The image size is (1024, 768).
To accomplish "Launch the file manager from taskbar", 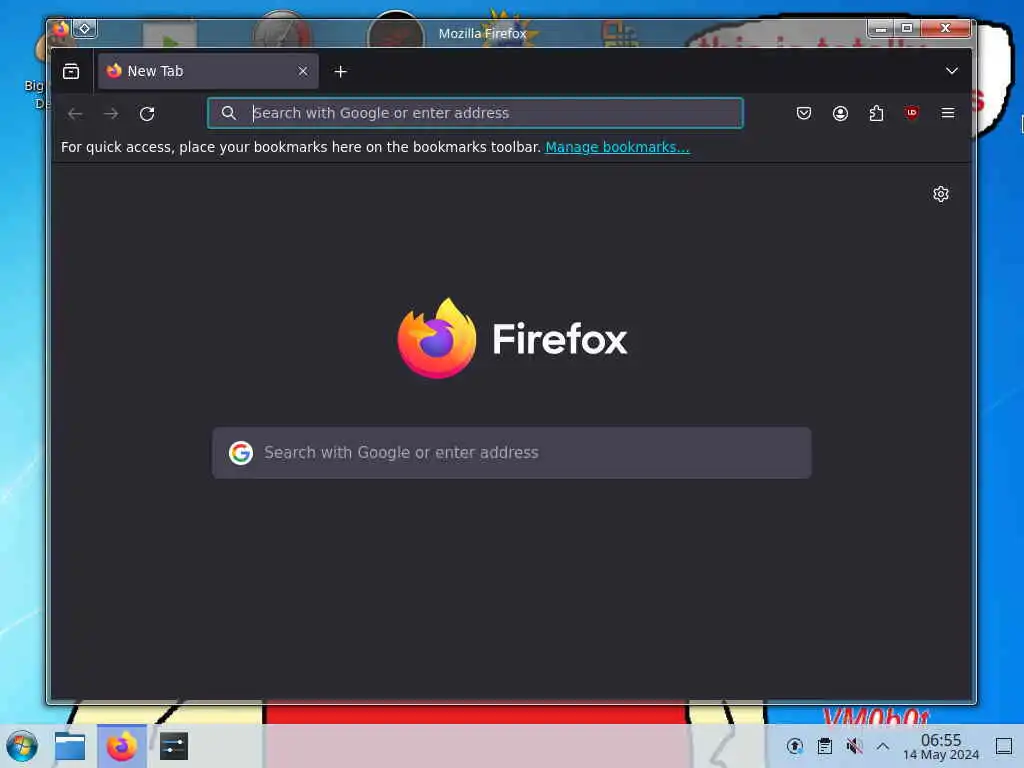I will click(x=70, y=746).
